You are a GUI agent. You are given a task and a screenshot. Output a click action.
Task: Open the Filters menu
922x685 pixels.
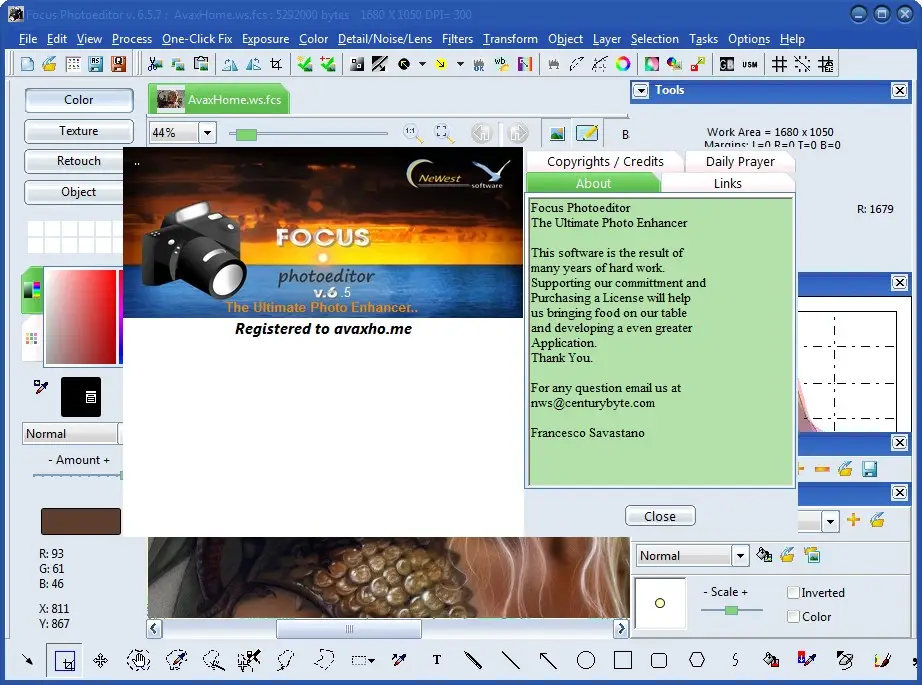click(457, 39)
